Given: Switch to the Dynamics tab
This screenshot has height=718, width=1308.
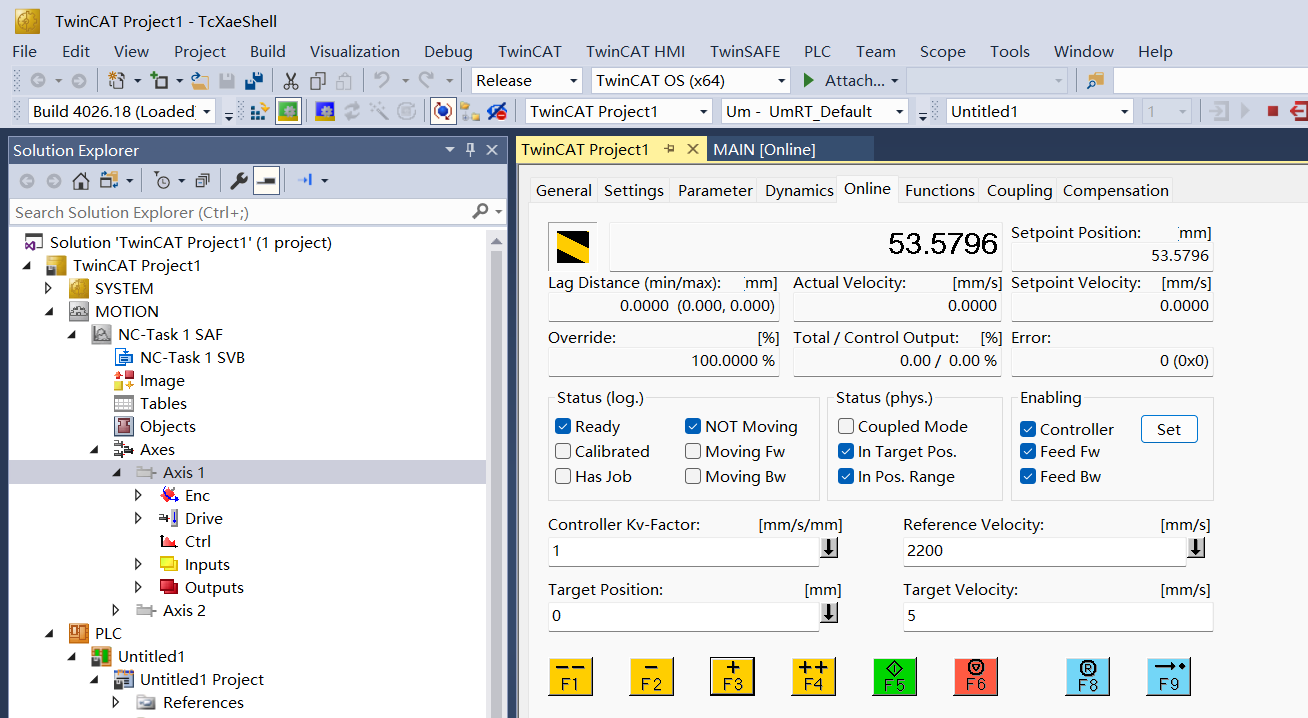Looking at the screenshot, I should 799,191.
